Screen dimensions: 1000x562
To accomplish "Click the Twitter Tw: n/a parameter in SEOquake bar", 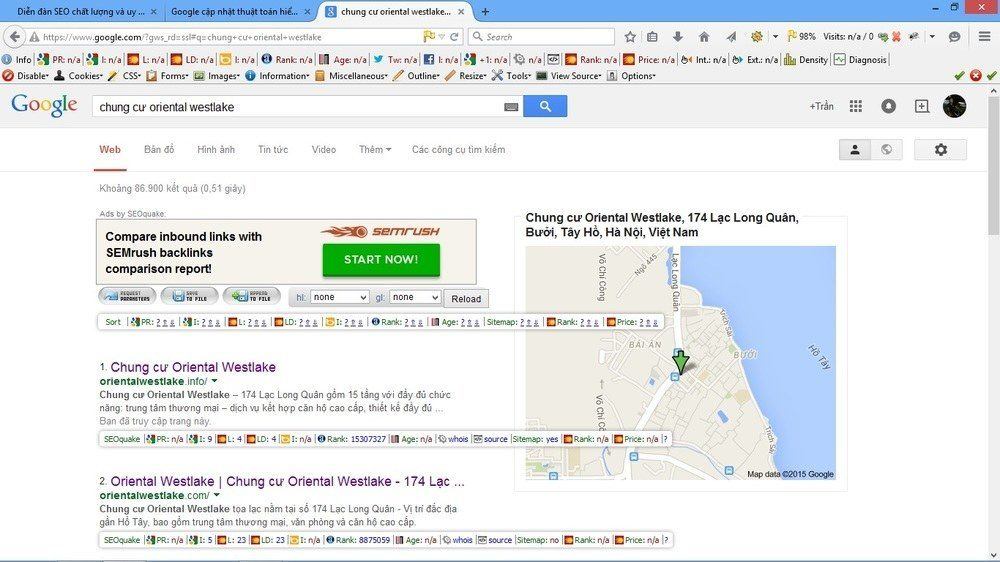I will coord(395,59).
